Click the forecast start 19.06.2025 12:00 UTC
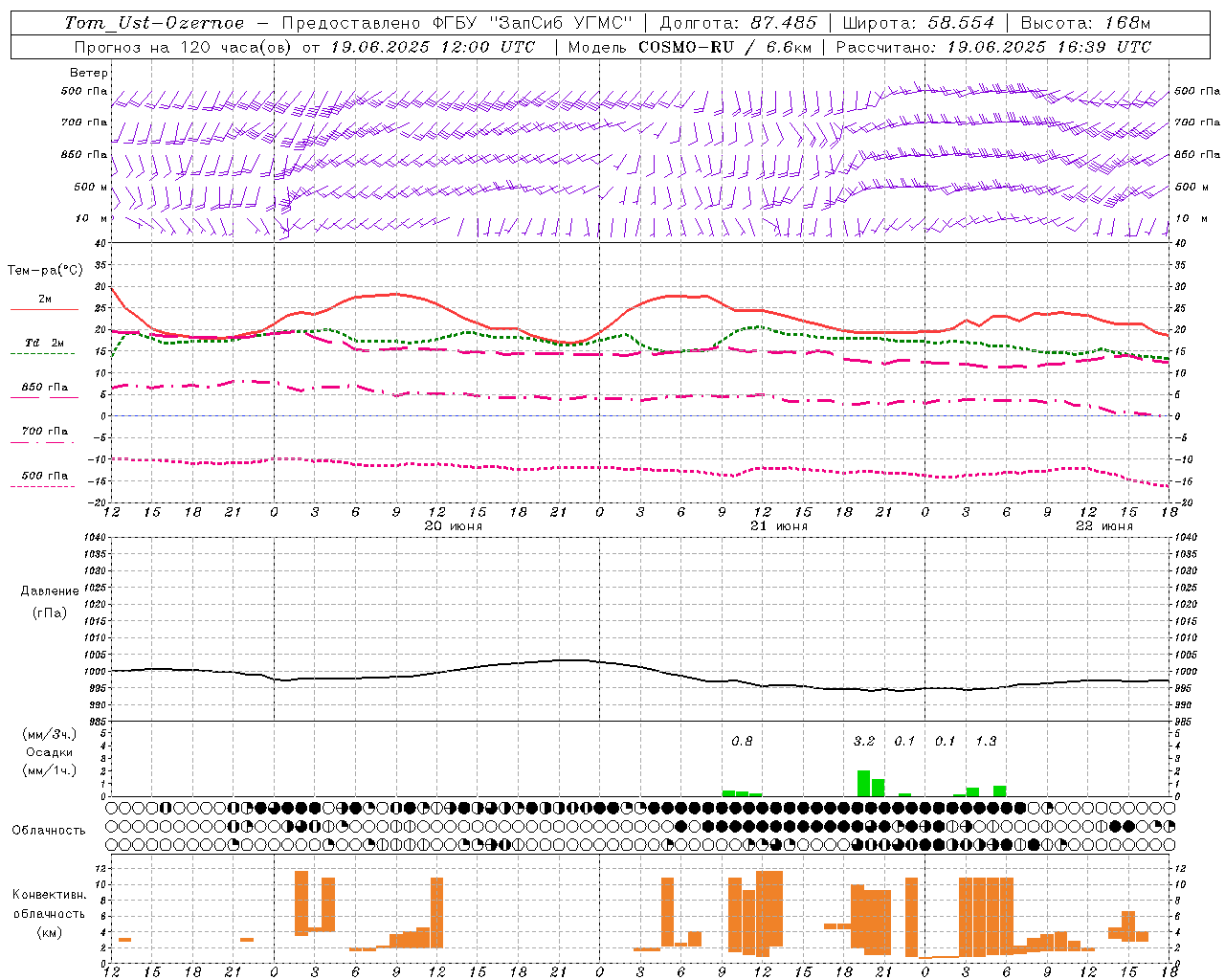Screen dimensions: 1225x980 (433, 47)
